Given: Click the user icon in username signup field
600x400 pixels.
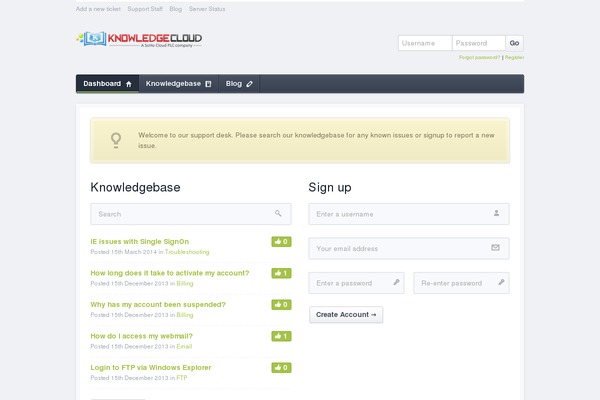Looking at the screenshot, I should (496, 213).
